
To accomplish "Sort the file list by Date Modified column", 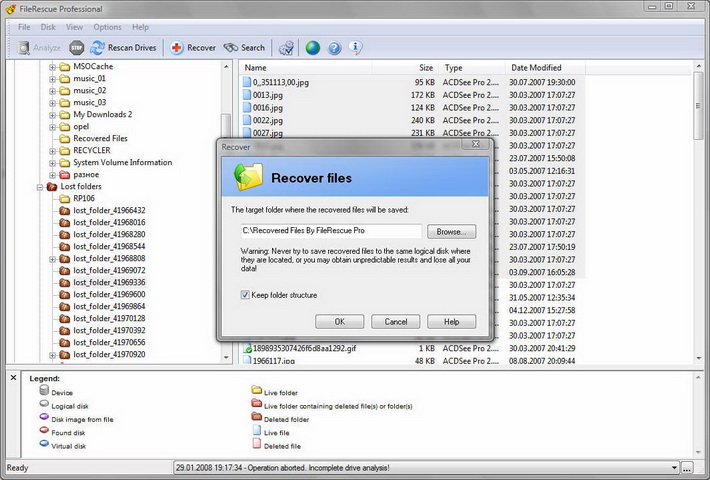I will (536, 67).
